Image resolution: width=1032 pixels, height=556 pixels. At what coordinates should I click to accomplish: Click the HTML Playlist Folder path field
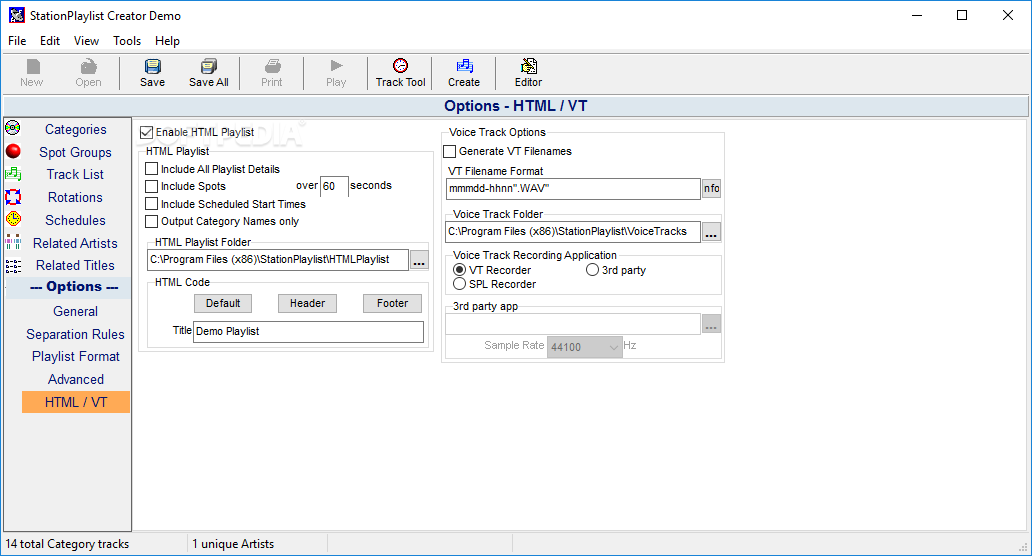pyautogui.click(x=278, y=260)
